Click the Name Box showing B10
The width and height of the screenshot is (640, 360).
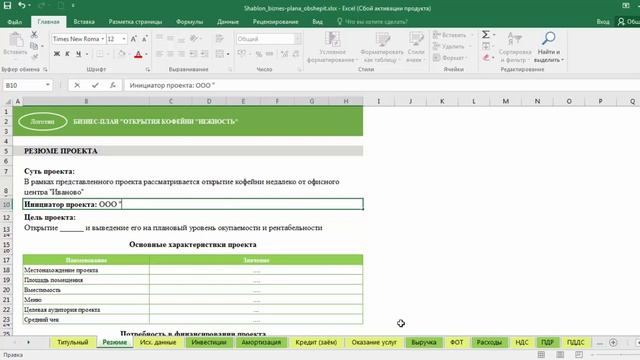(x=24, y=85)
